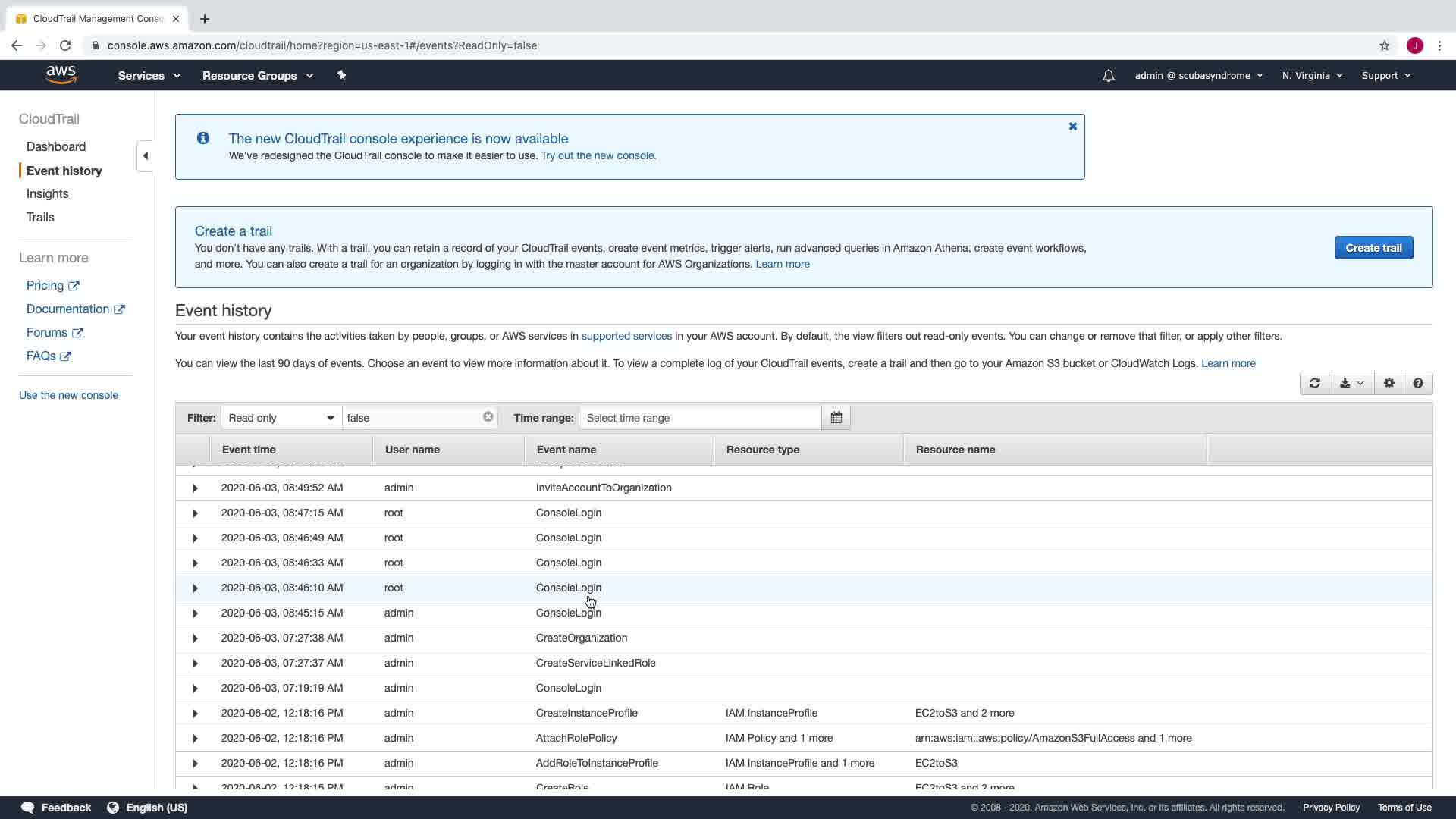Collapse the CloudTrail side navigation panel
This screenshot has width=1456, height=819.
tap(145, 156)
